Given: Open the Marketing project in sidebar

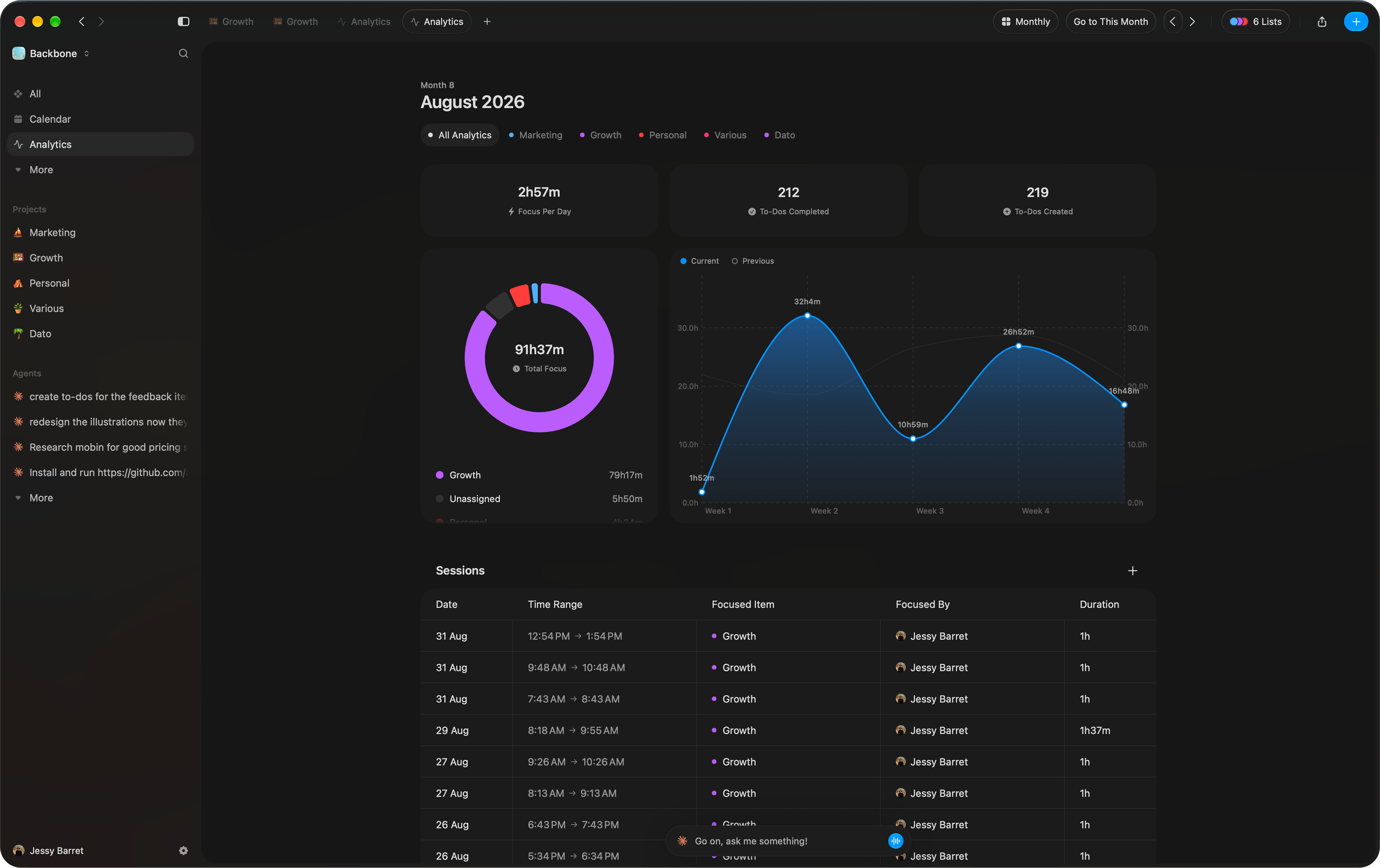Looking at the screenshot, I should coord(100,233).
